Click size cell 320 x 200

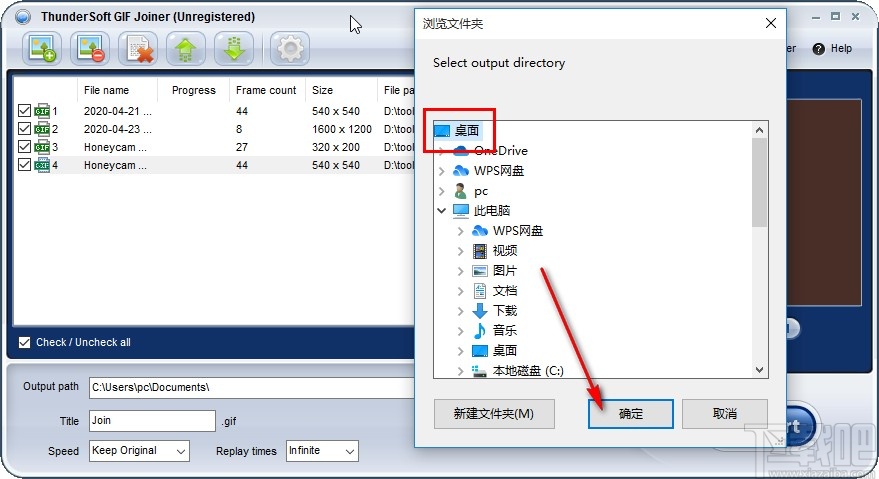(x=336, y=147)
